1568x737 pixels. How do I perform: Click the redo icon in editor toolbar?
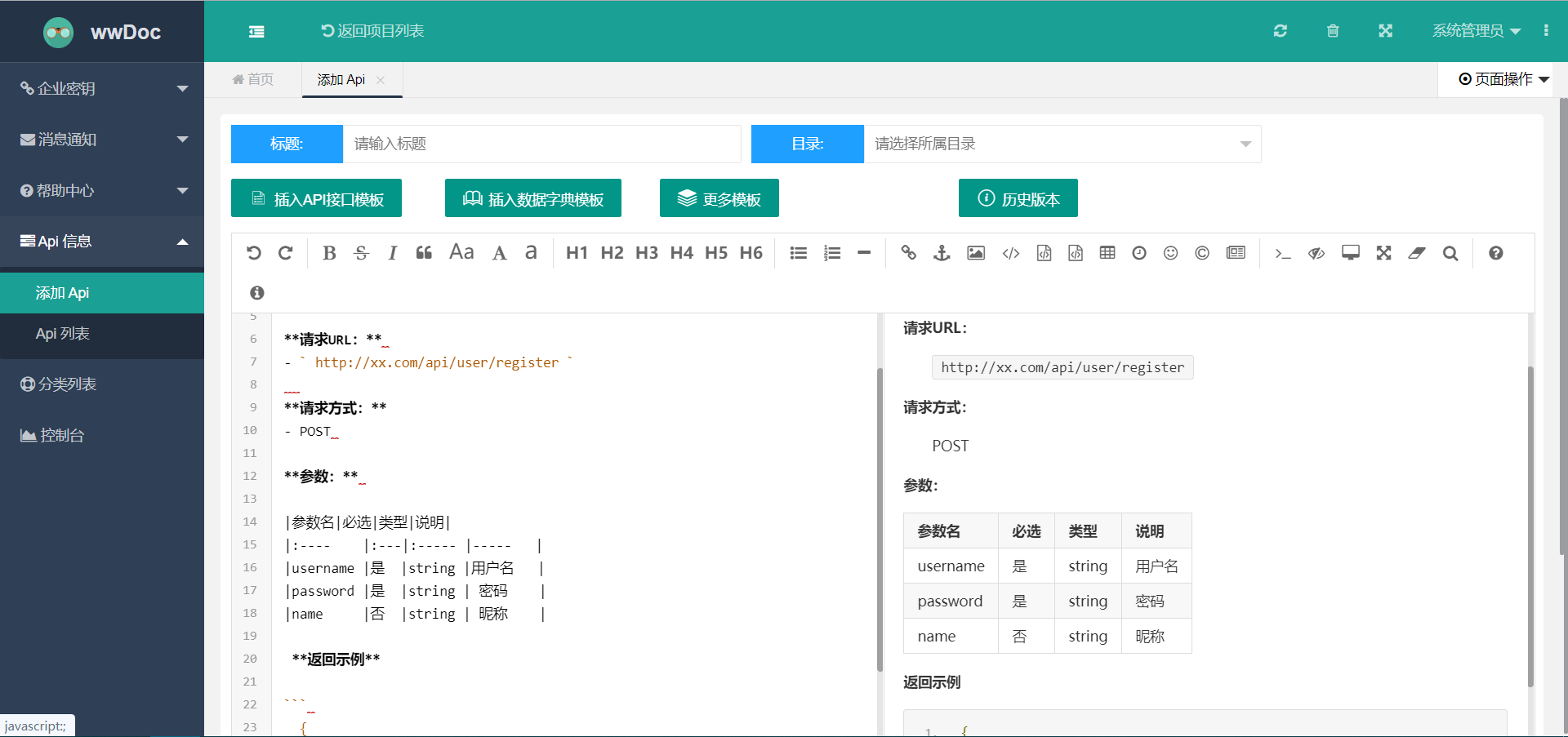(x=285, y=253)
